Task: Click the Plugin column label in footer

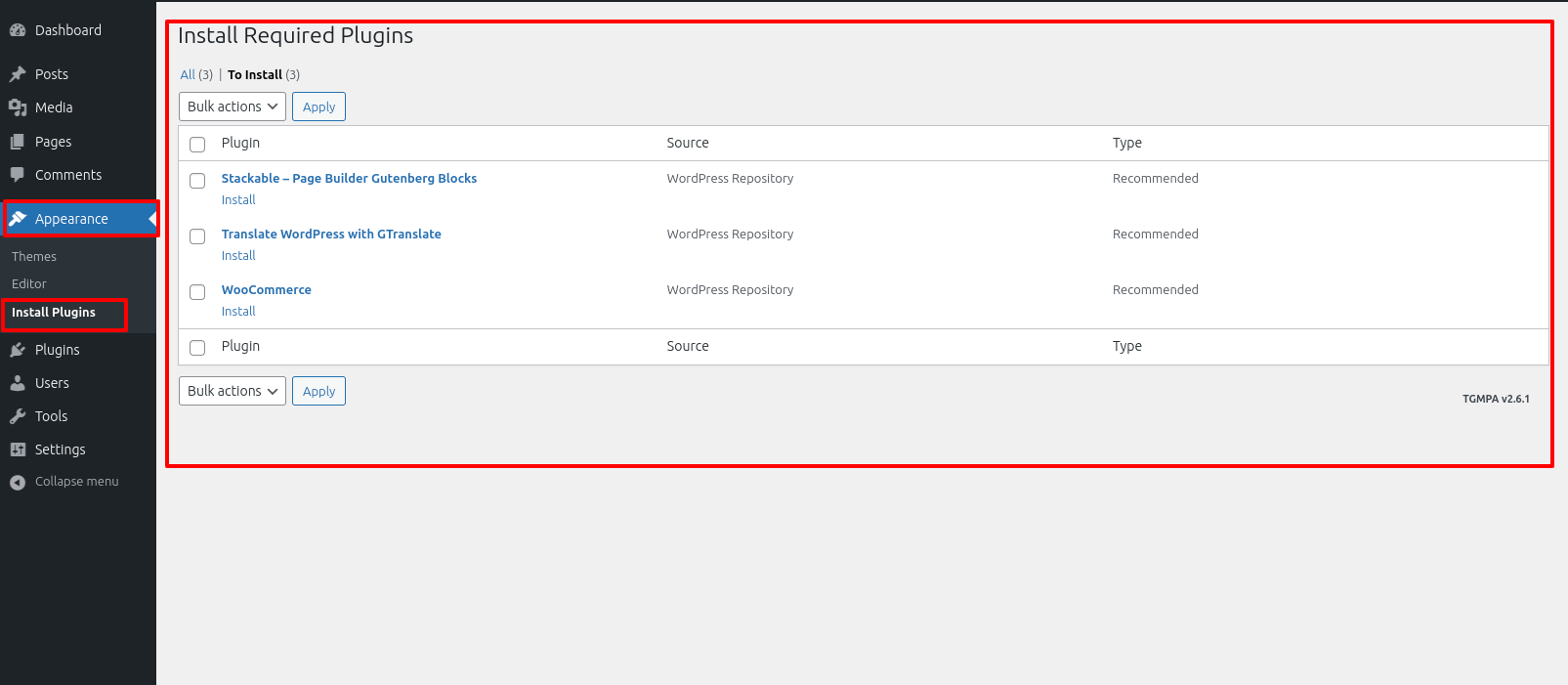Action: point(240,346)
